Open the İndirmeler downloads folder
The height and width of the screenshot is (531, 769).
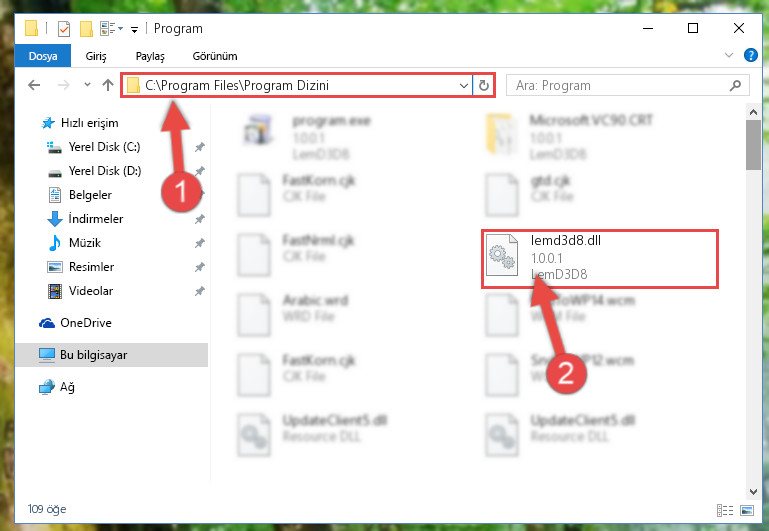coord(96,219)
